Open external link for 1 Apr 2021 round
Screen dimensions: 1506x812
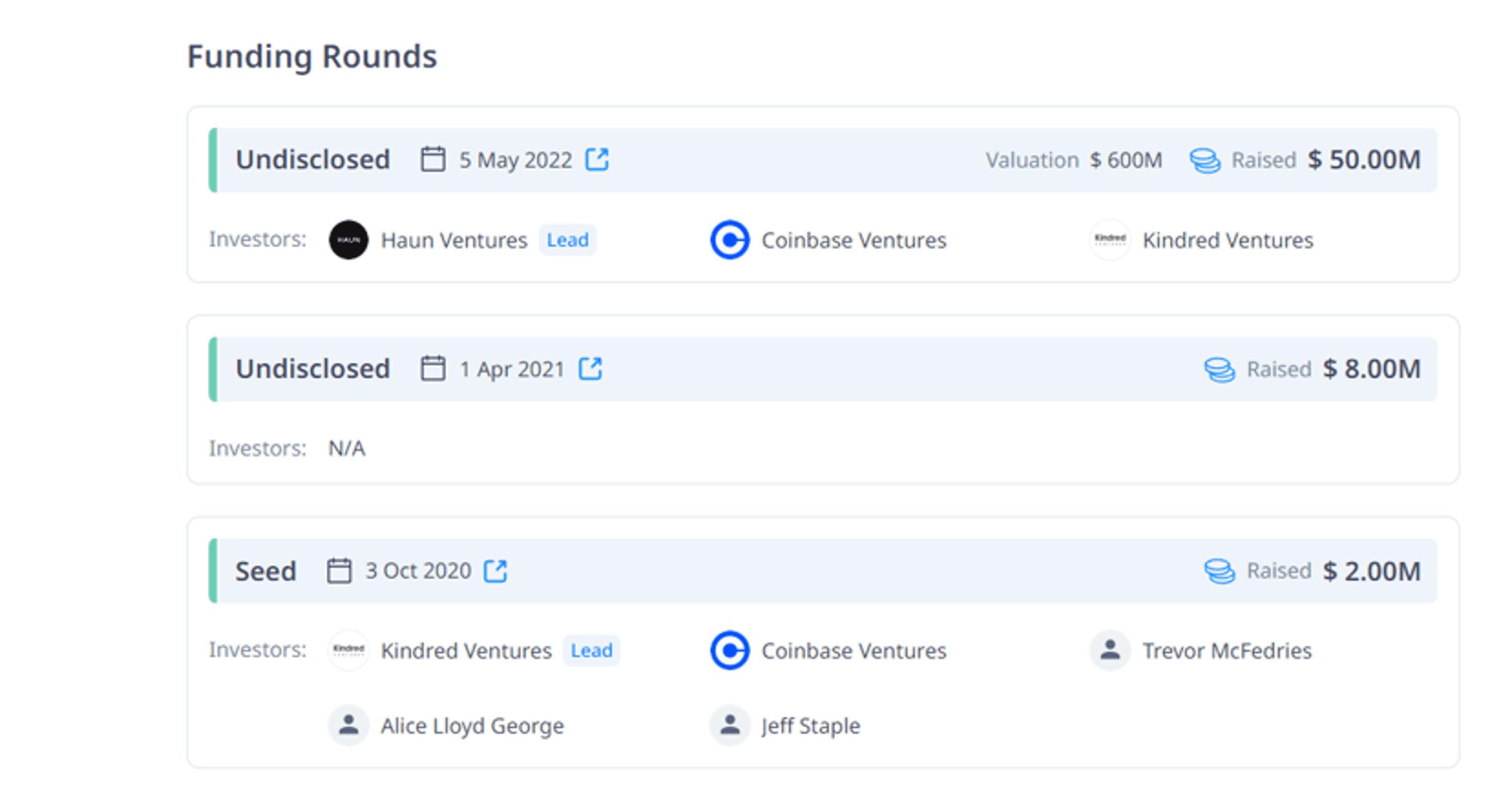[590, 368]
